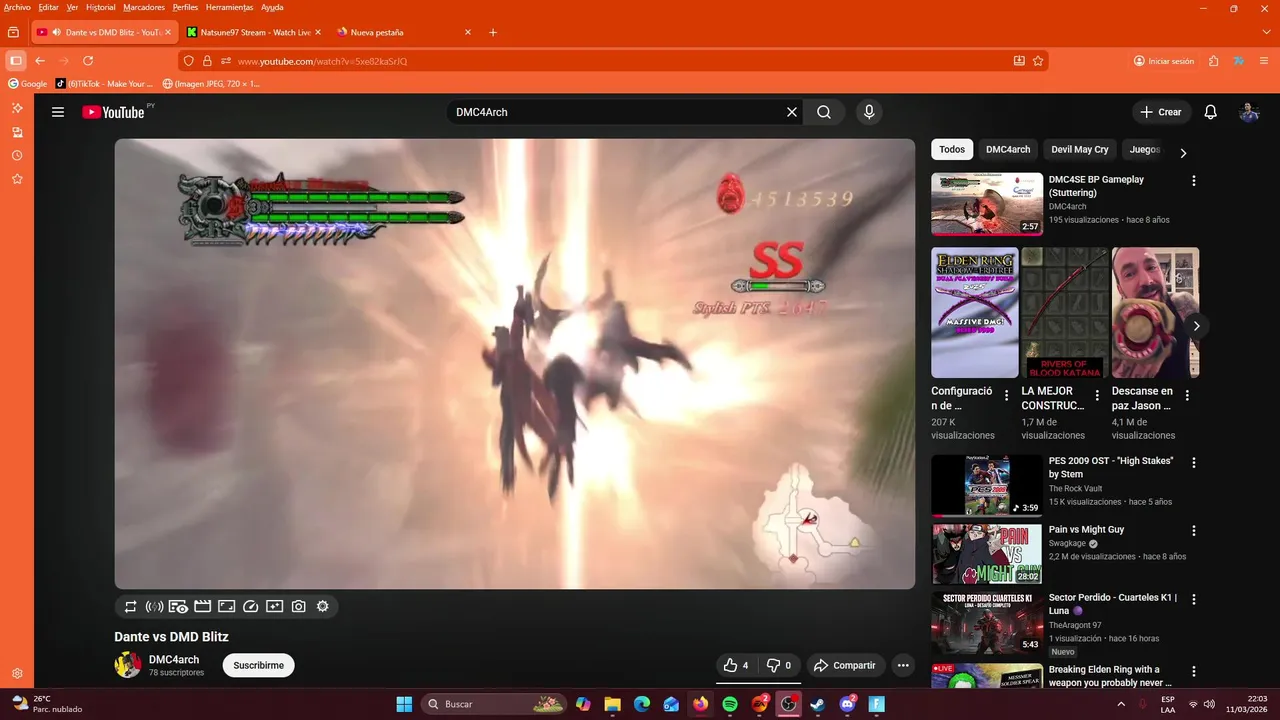
Task: Open the YouTube hamburger guide menu
Action: coord(58,112)
